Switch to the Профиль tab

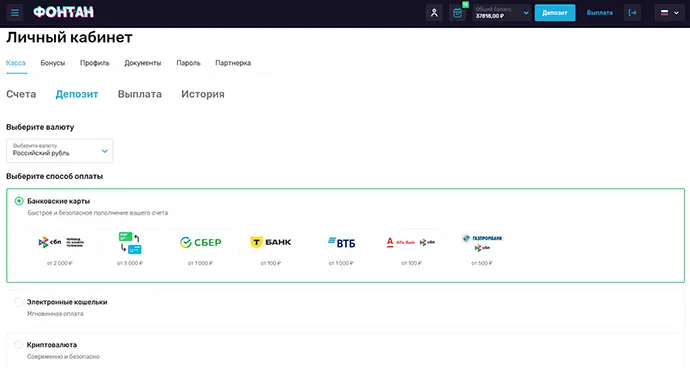[x=95, y=63]
